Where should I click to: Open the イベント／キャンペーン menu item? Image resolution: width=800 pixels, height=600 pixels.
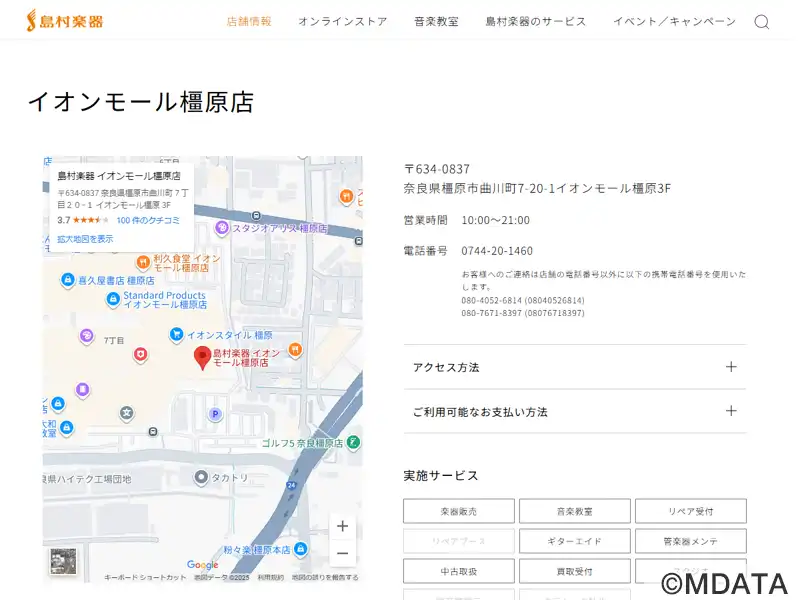[x=674, y=21]
